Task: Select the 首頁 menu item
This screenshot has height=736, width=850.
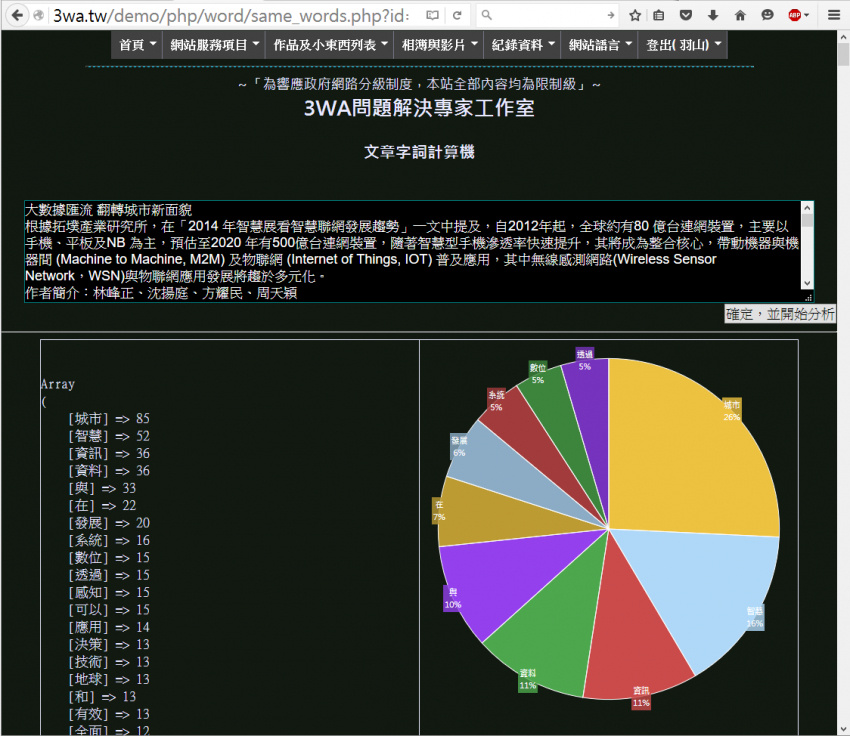Action: (x=132, y=44)
